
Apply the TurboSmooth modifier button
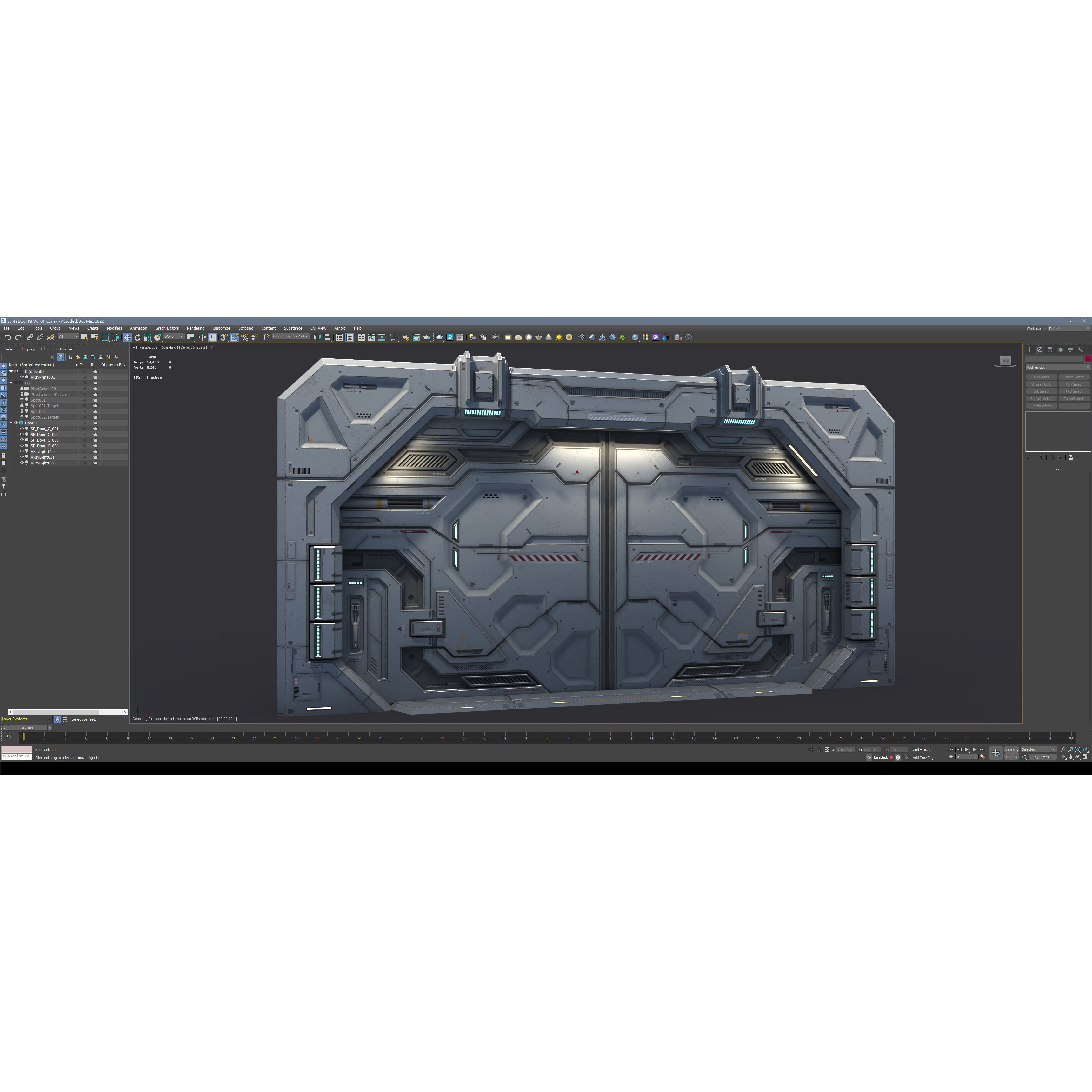1075,399
